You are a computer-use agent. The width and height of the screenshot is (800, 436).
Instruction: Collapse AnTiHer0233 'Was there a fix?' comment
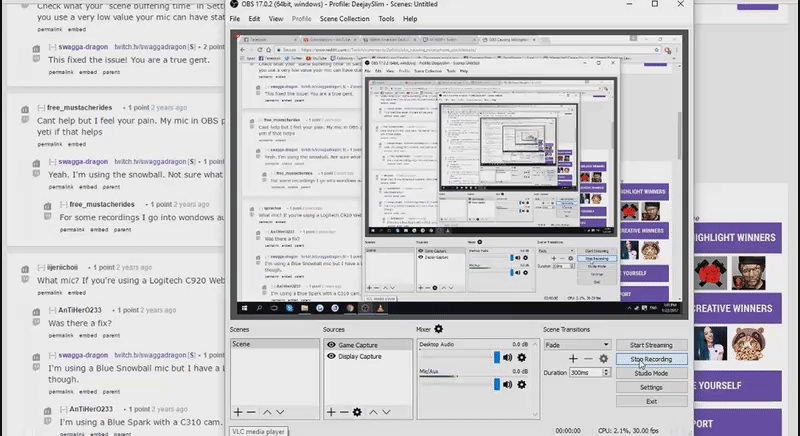point(53,310)
